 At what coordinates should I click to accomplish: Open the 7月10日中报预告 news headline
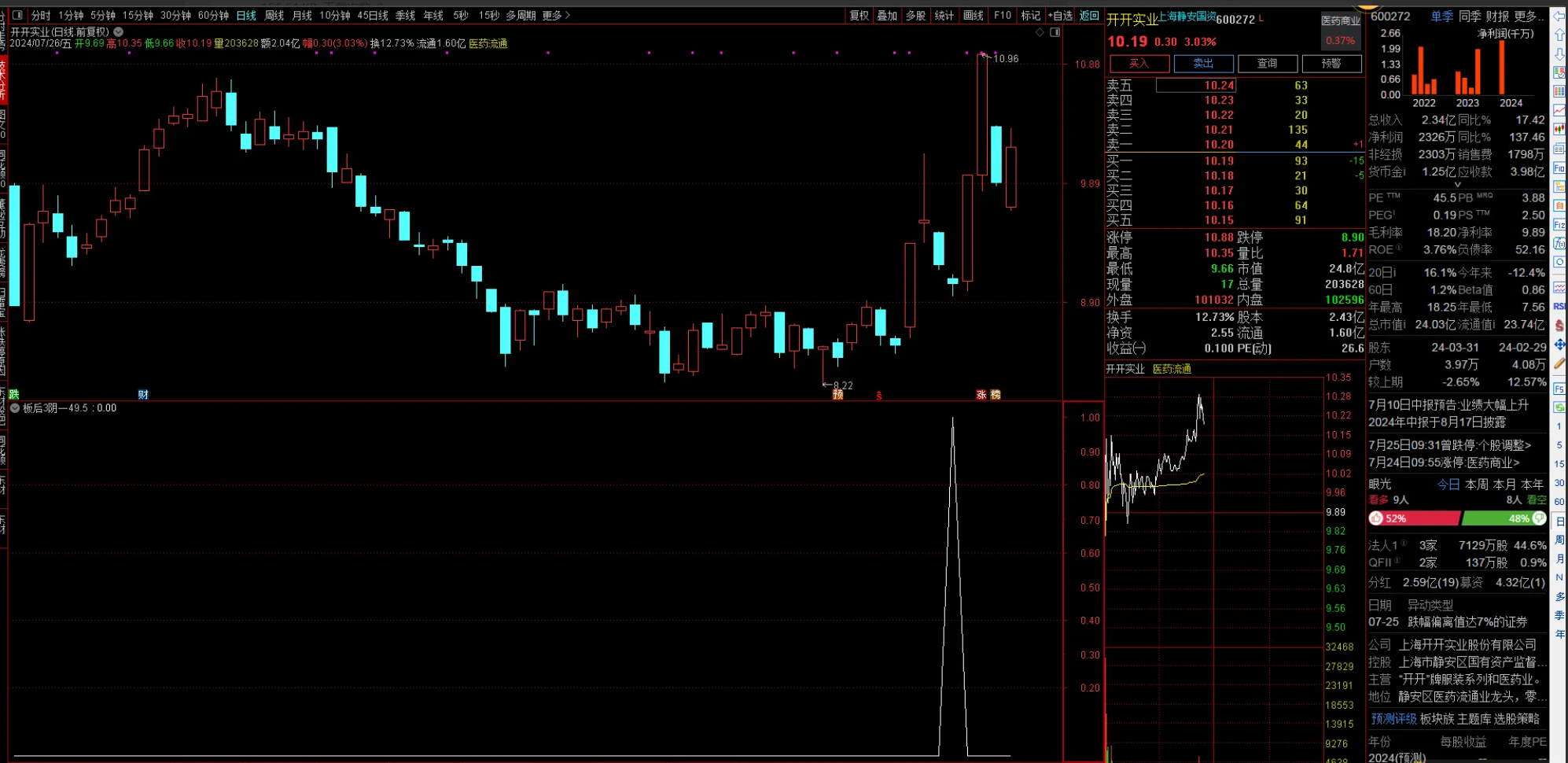point(1448,405)
